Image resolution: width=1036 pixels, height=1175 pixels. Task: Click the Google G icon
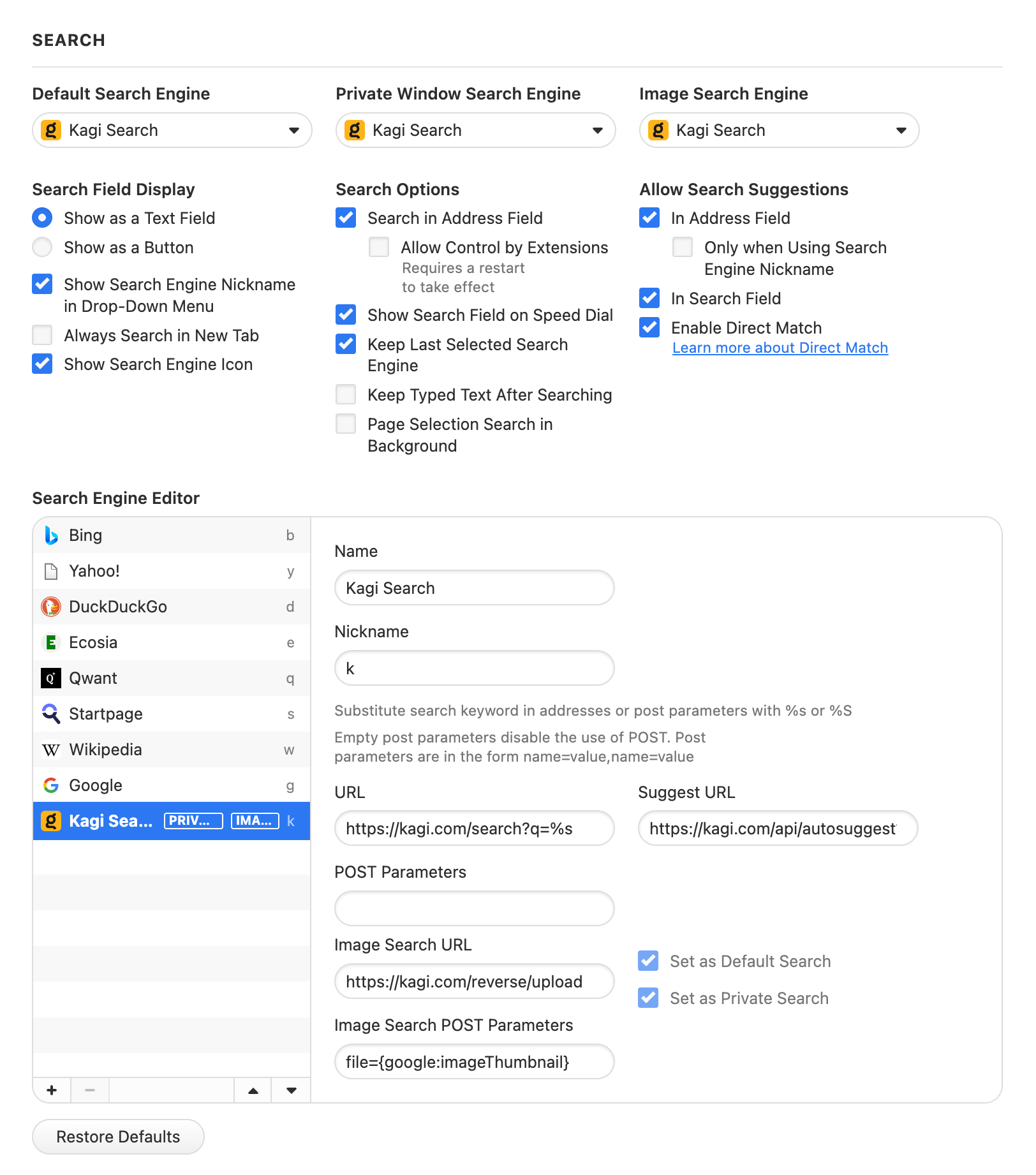(51, 785)
